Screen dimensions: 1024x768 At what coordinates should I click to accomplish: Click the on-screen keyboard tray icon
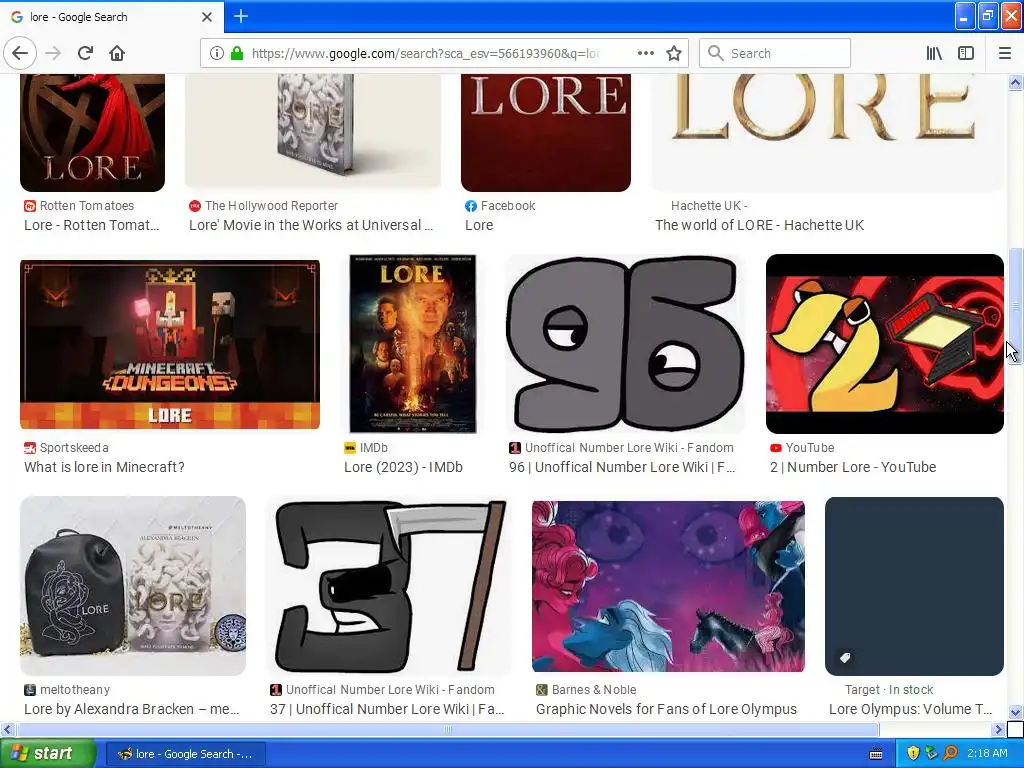(x=876, y=754)
